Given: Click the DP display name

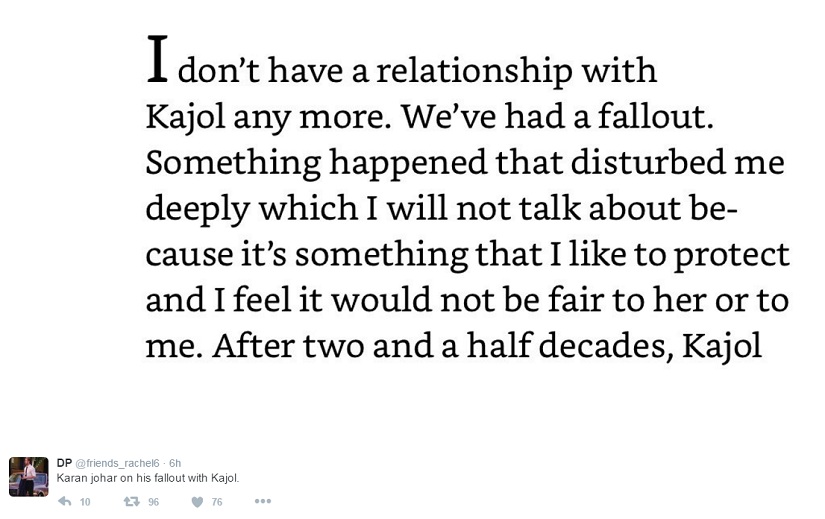Looking at the screenshot, I should click(64, 463).
